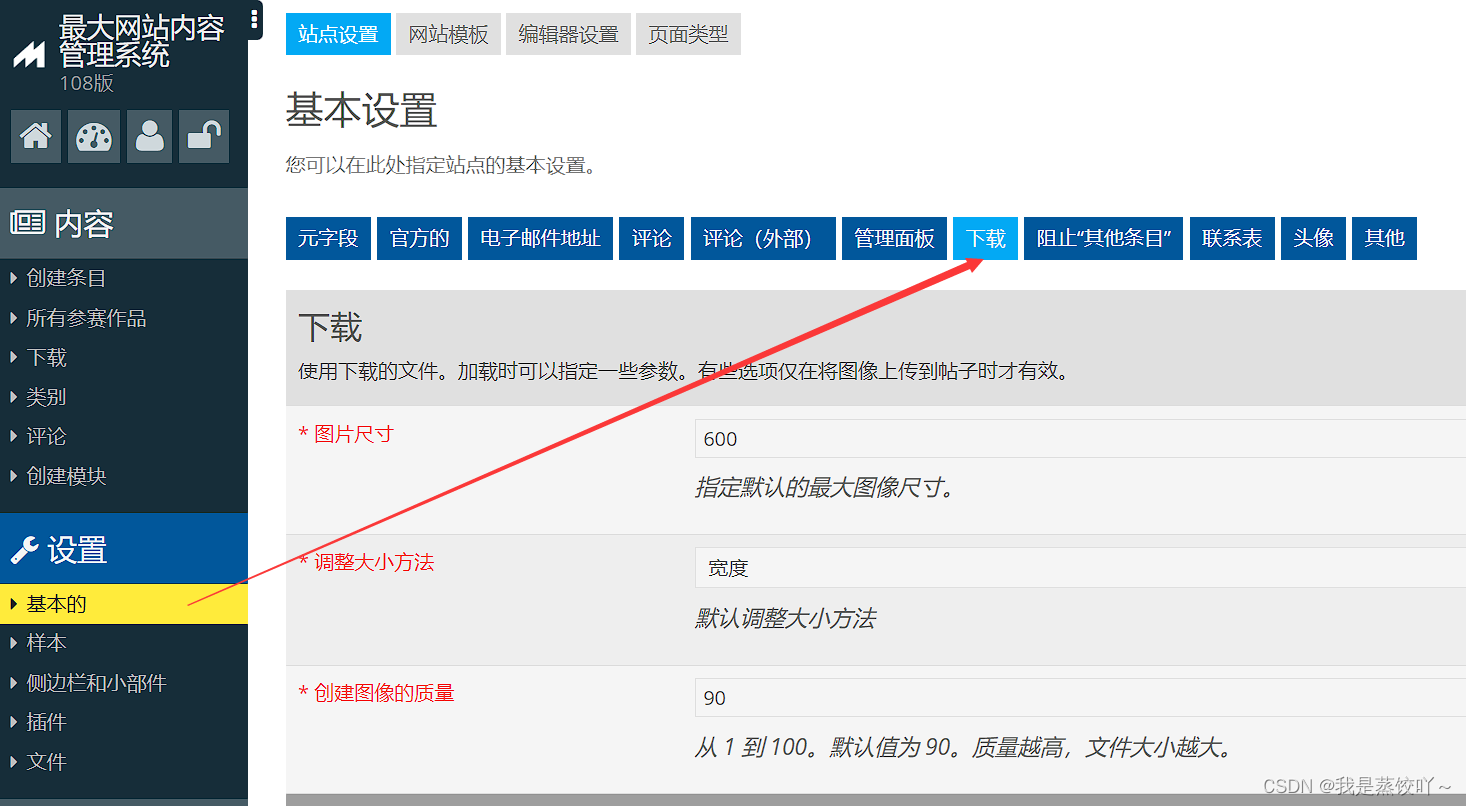Switch to 站点设置 tab
Viewport: 1466px width, 806px height.
338,34
